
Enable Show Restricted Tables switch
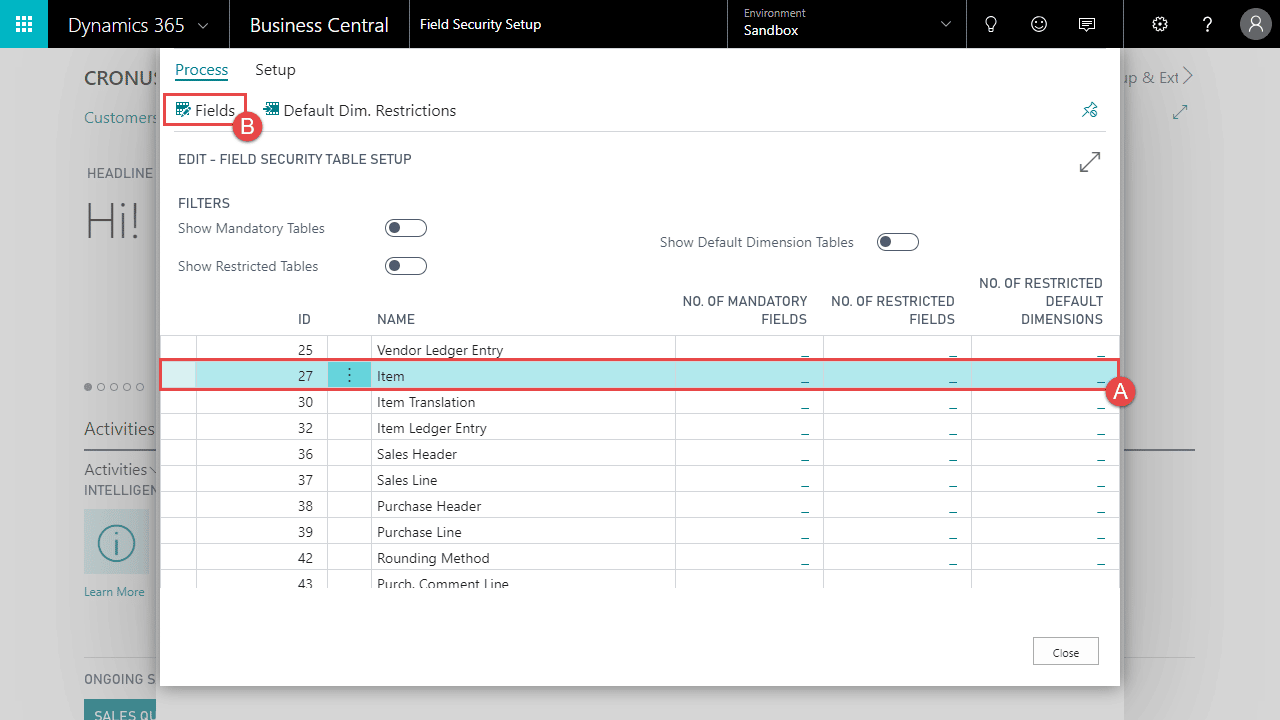tap(405, 266)
